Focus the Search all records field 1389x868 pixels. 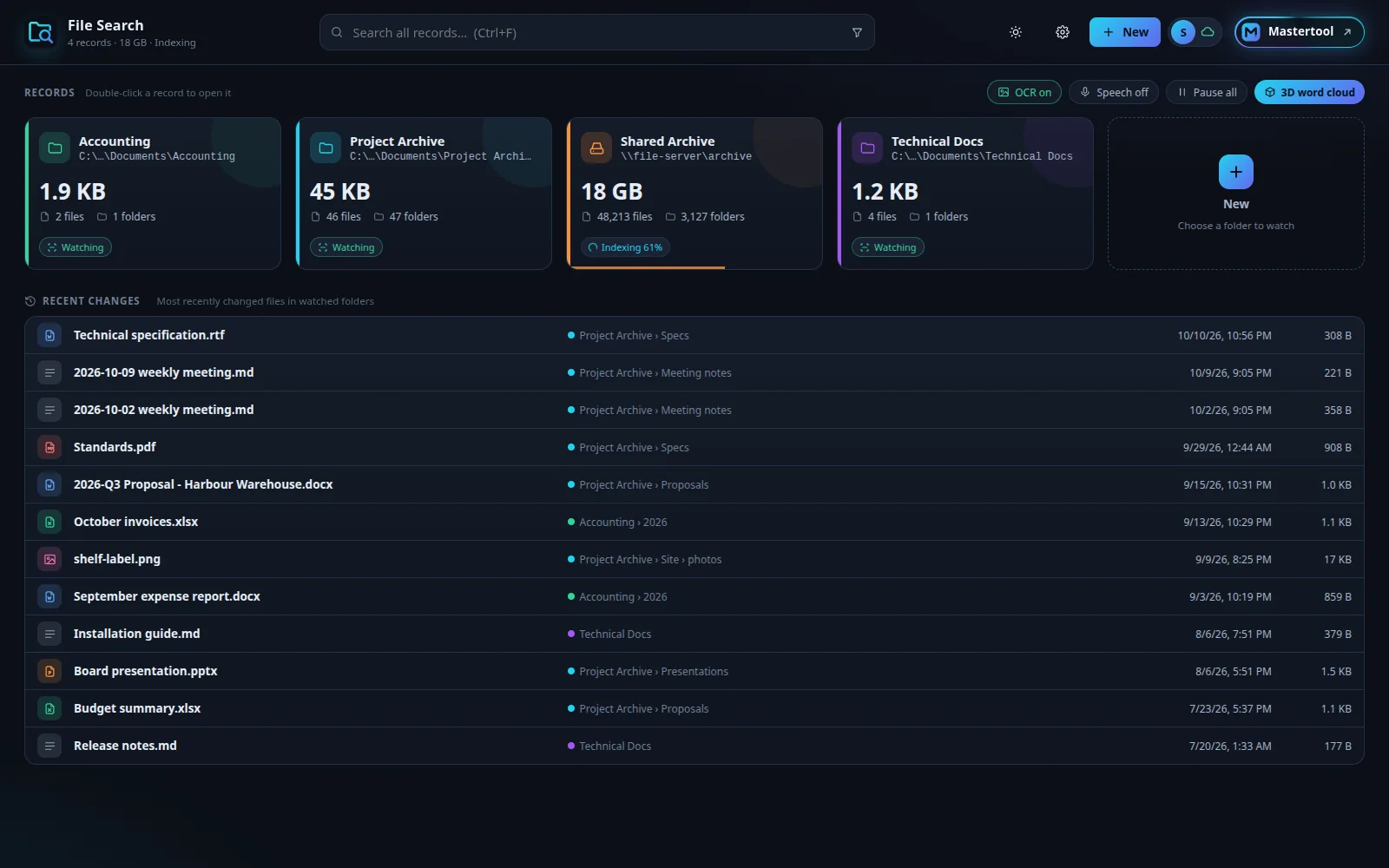tap(597, 32)
